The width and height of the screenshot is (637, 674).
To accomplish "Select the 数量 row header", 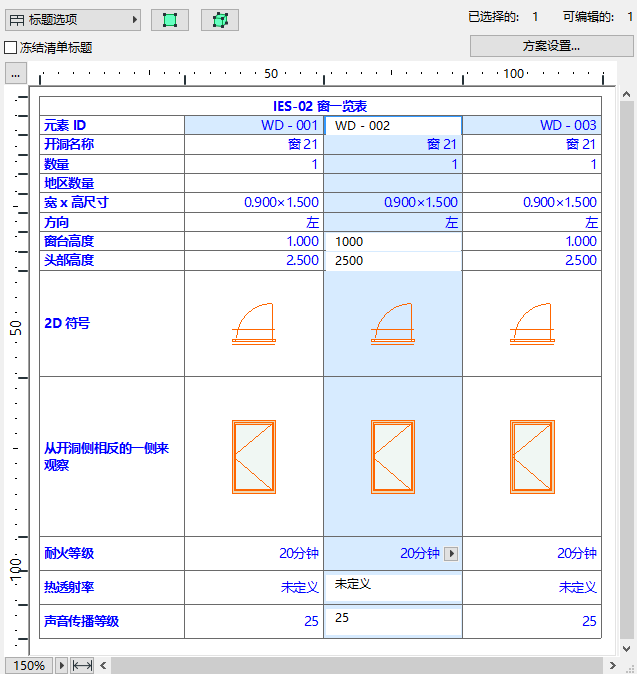I will (x=112, y=164).
